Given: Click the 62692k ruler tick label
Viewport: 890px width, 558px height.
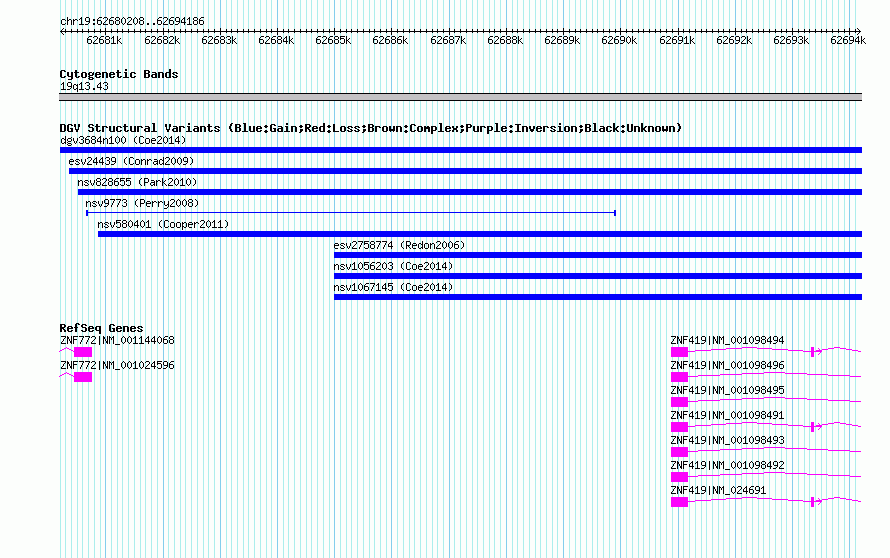Looking at the screenshot, I should 734,40.
